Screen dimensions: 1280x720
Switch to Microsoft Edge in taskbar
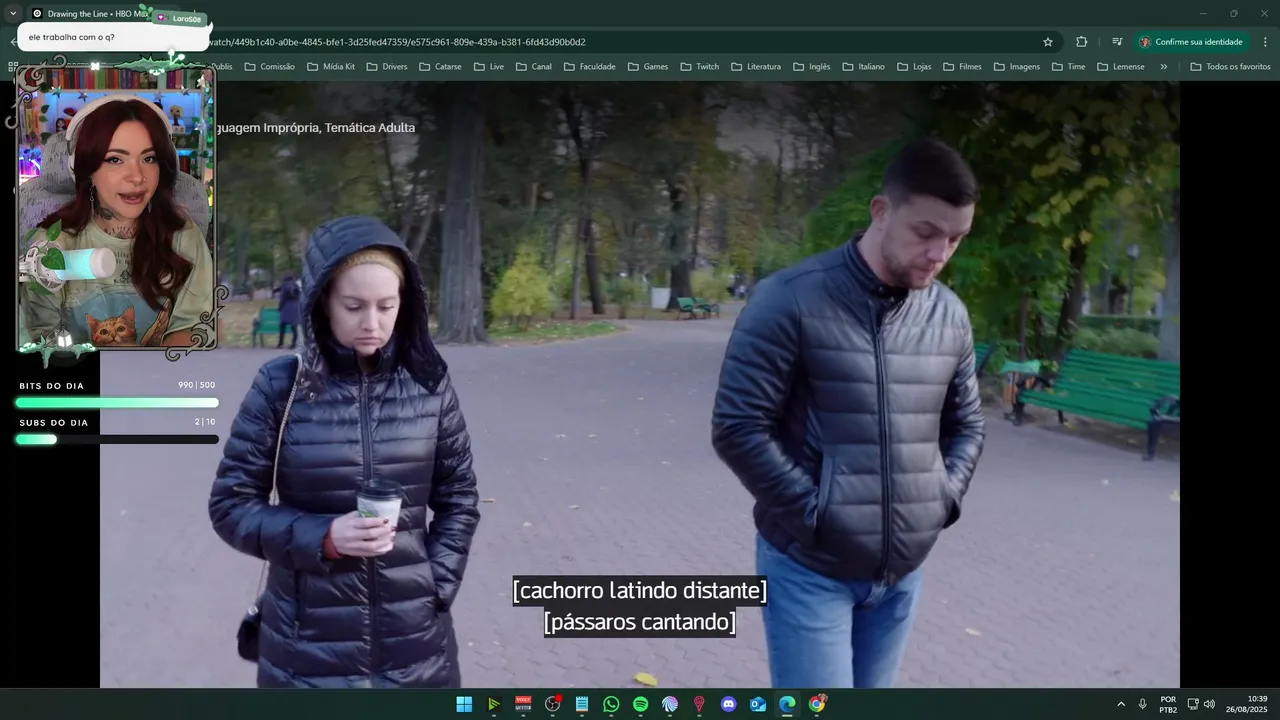point(787,704)
